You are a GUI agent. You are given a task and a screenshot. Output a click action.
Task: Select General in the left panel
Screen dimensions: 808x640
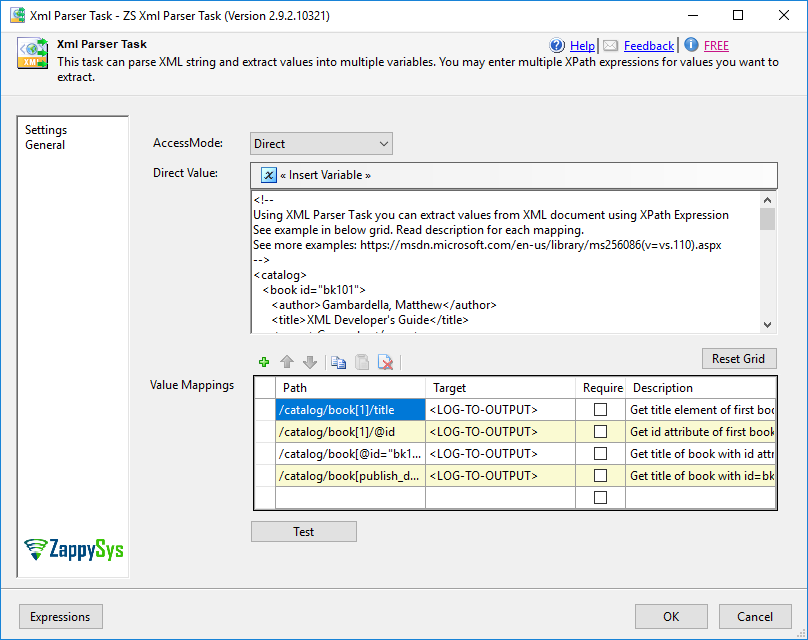click(x=45, y=145)
